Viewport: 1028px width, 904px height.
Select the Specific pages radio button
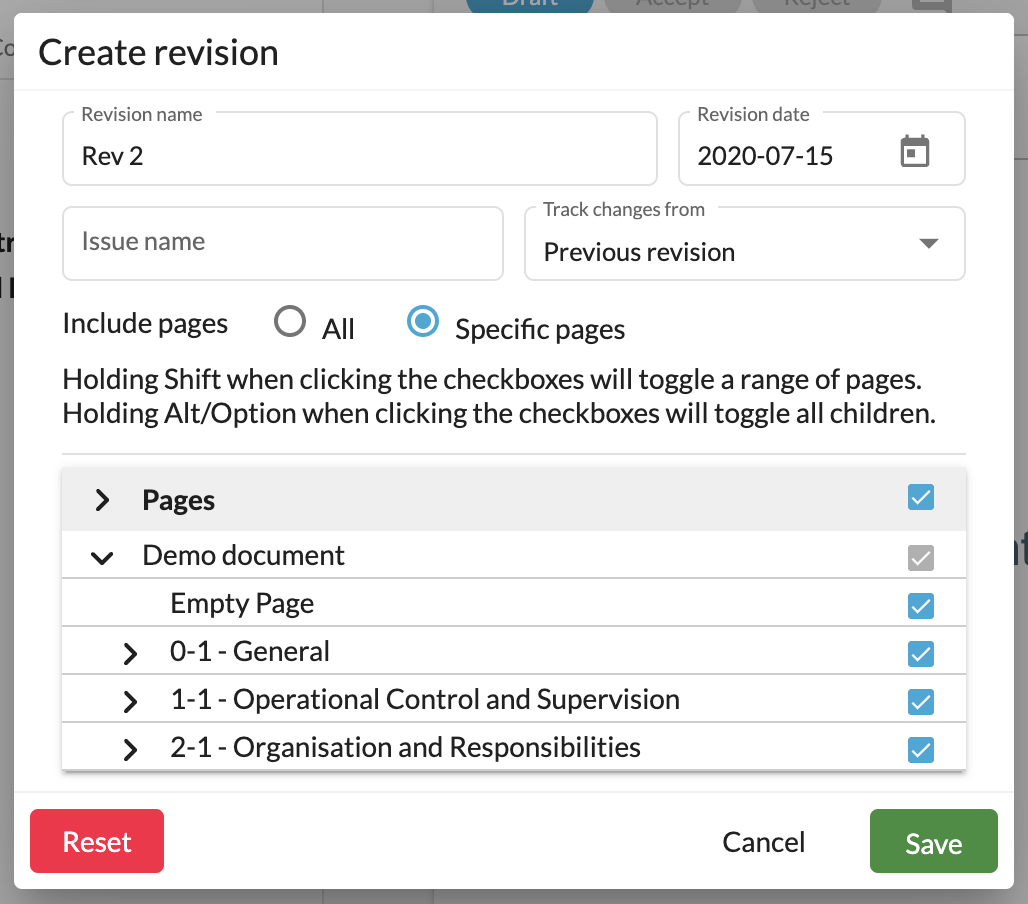(x=422, y=322)
